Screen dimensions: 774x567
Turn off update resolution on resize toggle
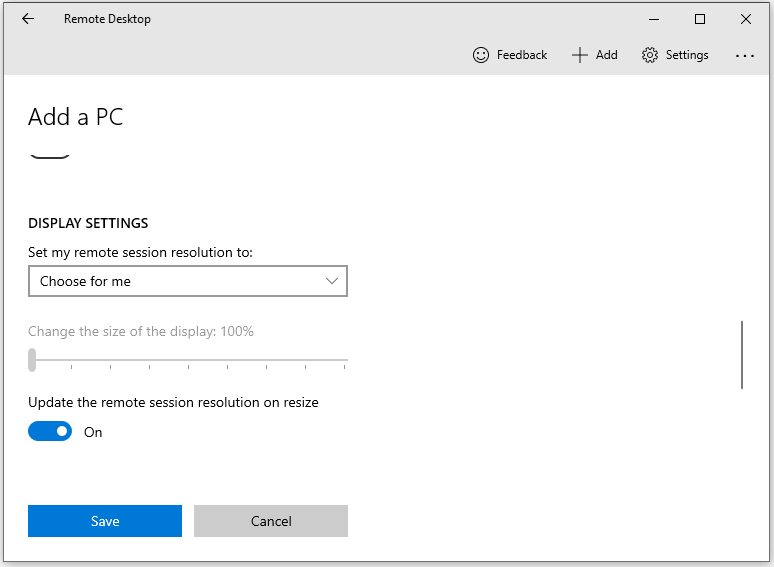tap(50, 431)
